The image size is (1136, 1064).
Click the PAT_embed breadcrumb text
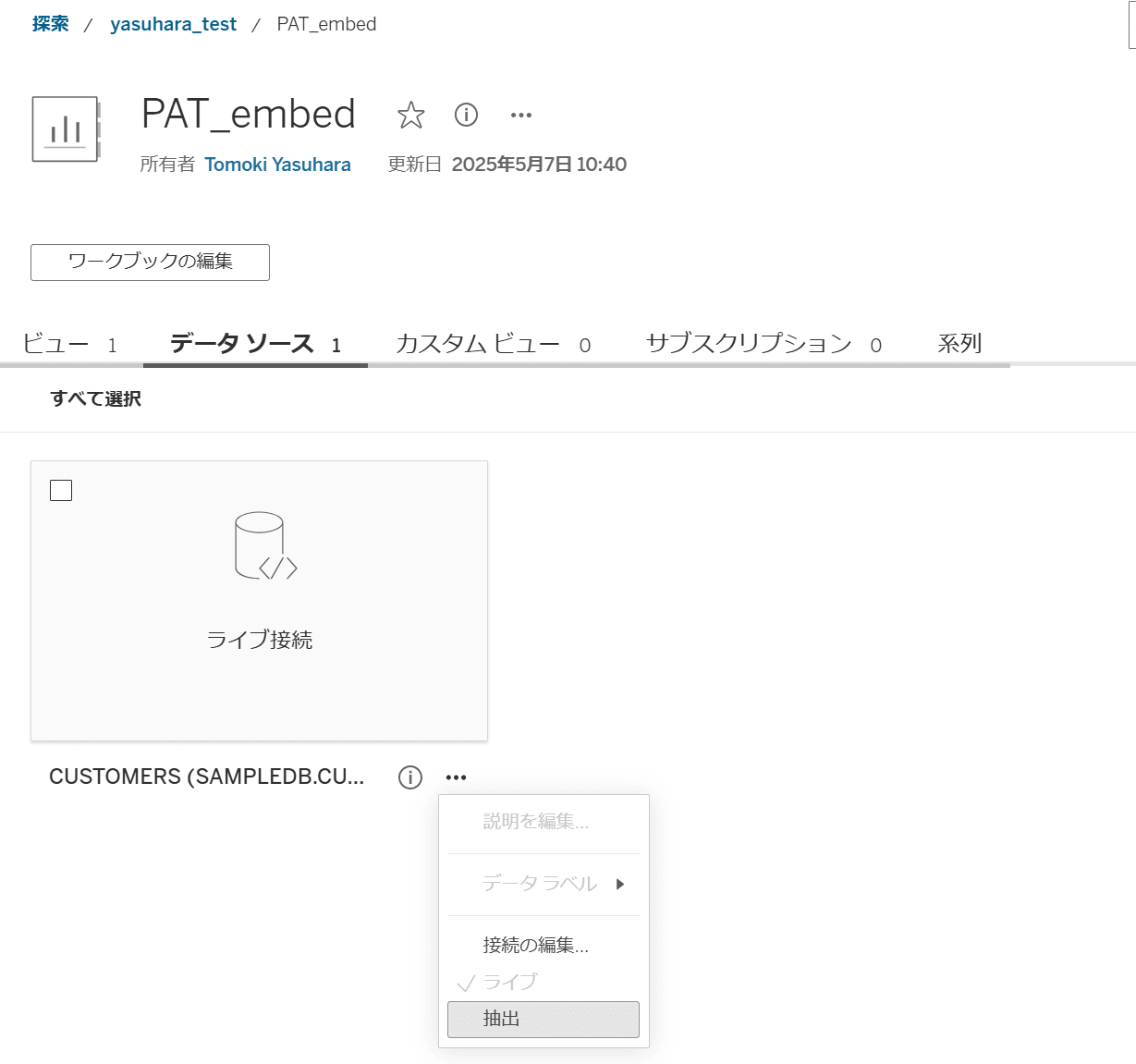click(x=326, y=24)
